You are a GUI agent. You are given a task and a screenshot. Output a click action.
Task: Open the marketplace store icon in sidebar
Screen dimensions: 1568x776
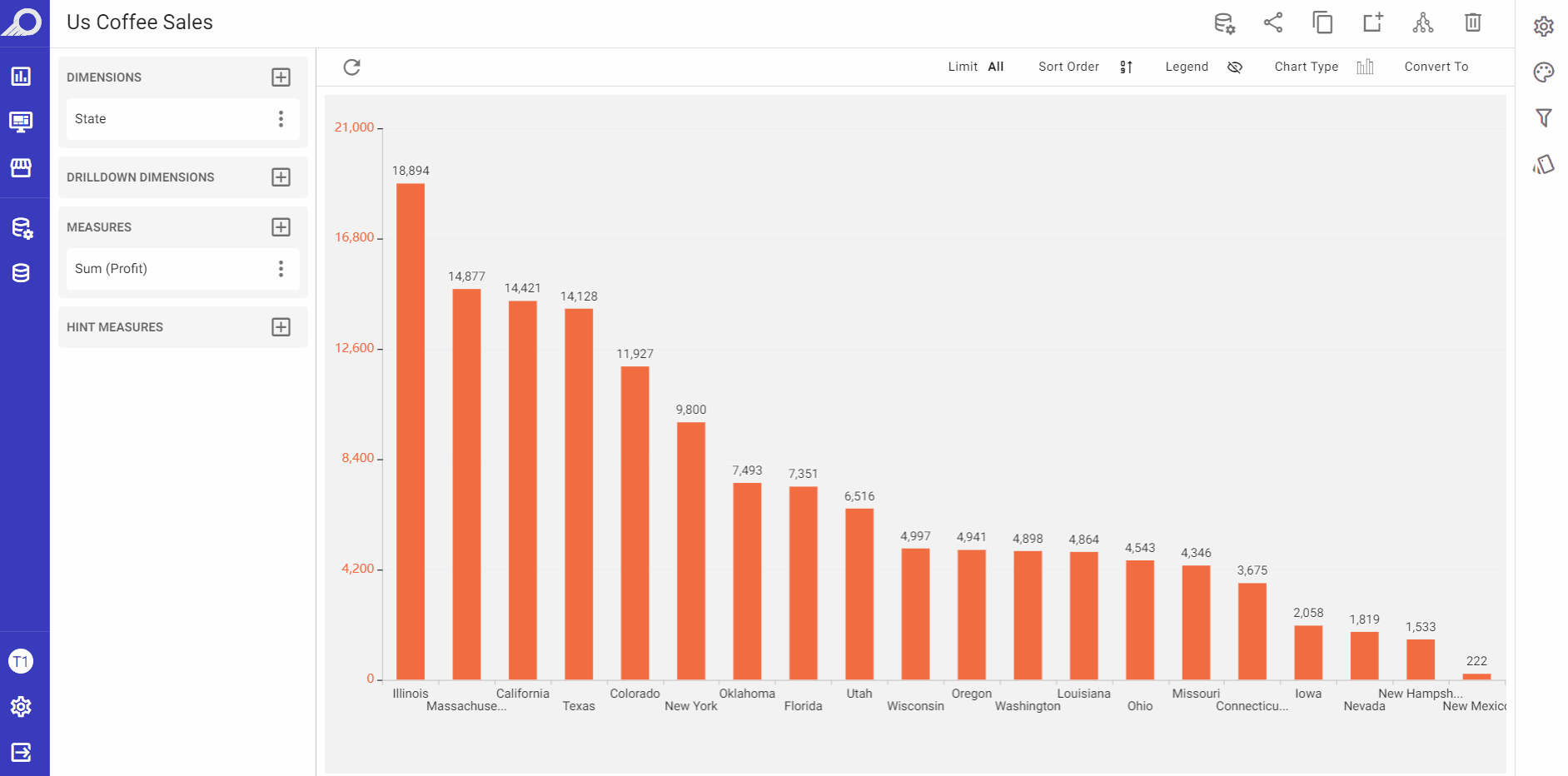tap(21, 167)
